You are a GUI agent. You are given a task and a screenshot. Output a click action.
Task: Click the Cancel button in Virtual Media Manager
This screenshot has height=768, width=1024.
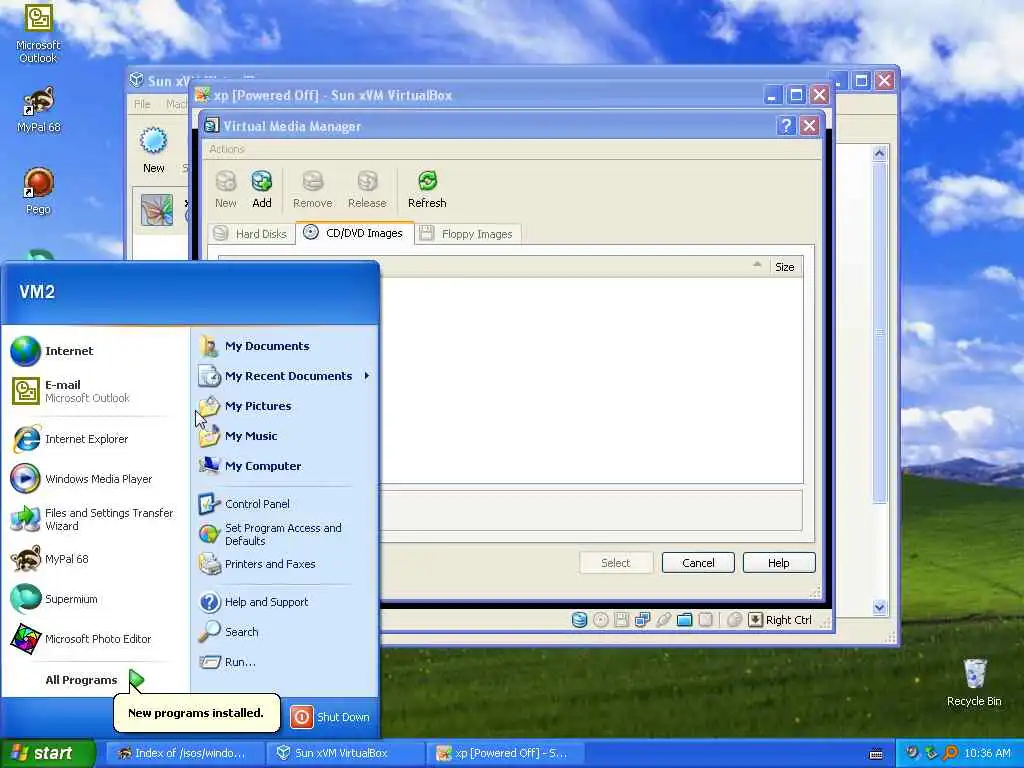[698, 563]
